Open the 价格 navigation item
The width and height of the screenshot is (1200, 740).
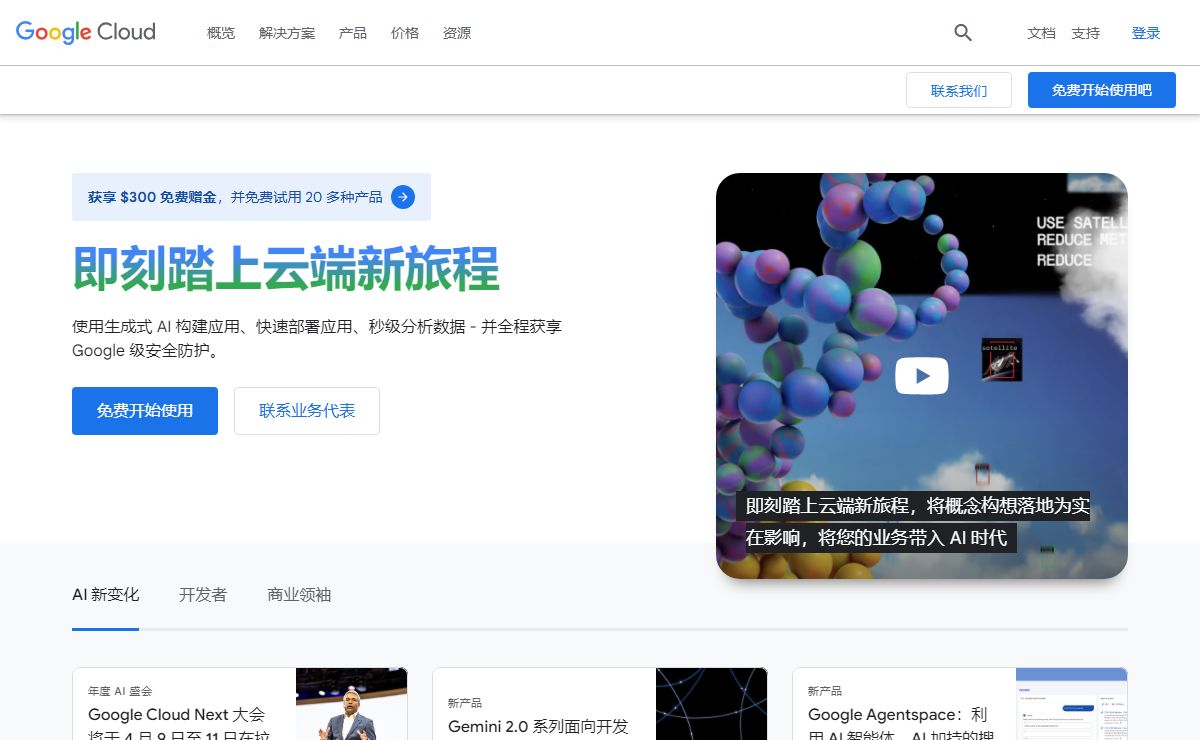[x=405, y=33]
